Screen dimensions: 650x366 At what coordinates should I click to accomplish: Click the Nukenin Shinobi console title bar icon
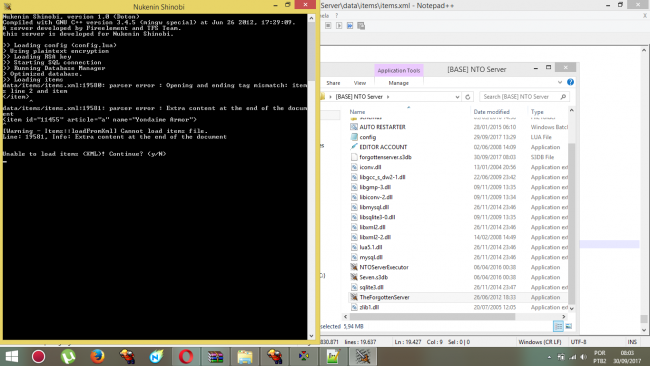7,6
